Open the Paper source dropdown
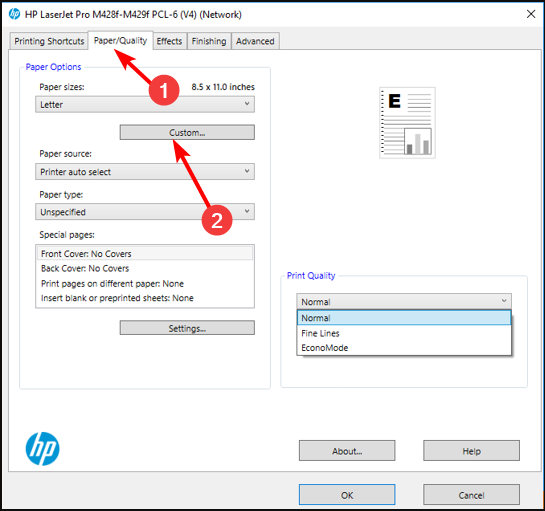The image size is (545, 511). click(x=145, y=171)
